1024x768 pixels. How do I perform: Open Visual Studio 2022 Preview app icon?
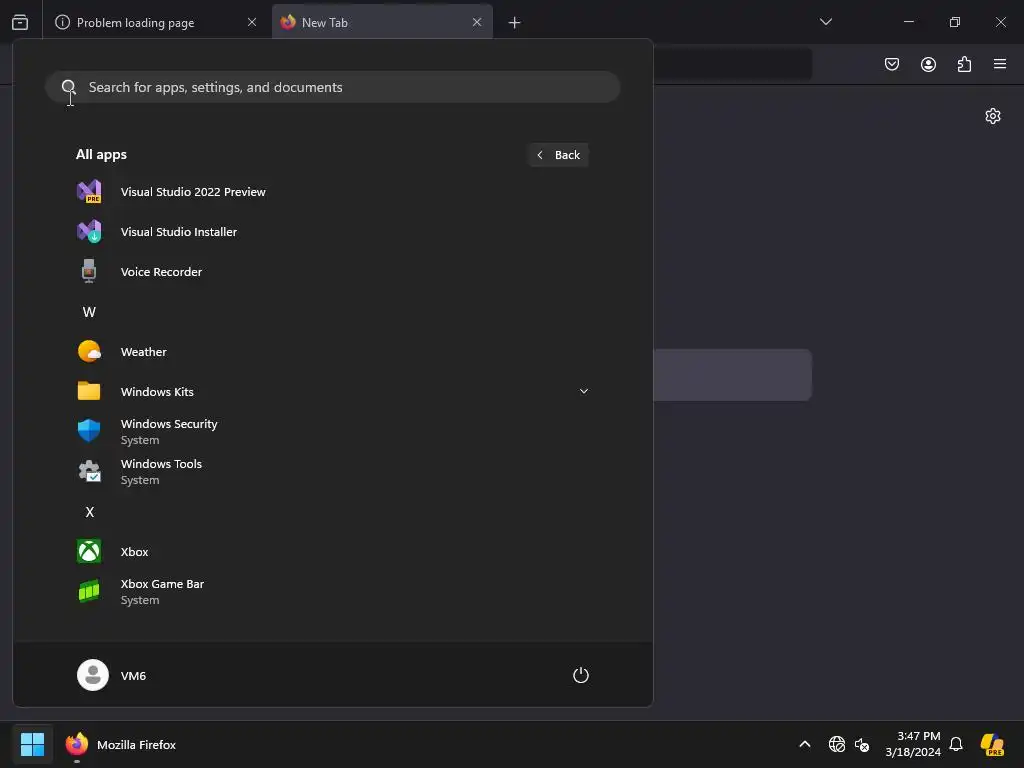tap(89, 191)
